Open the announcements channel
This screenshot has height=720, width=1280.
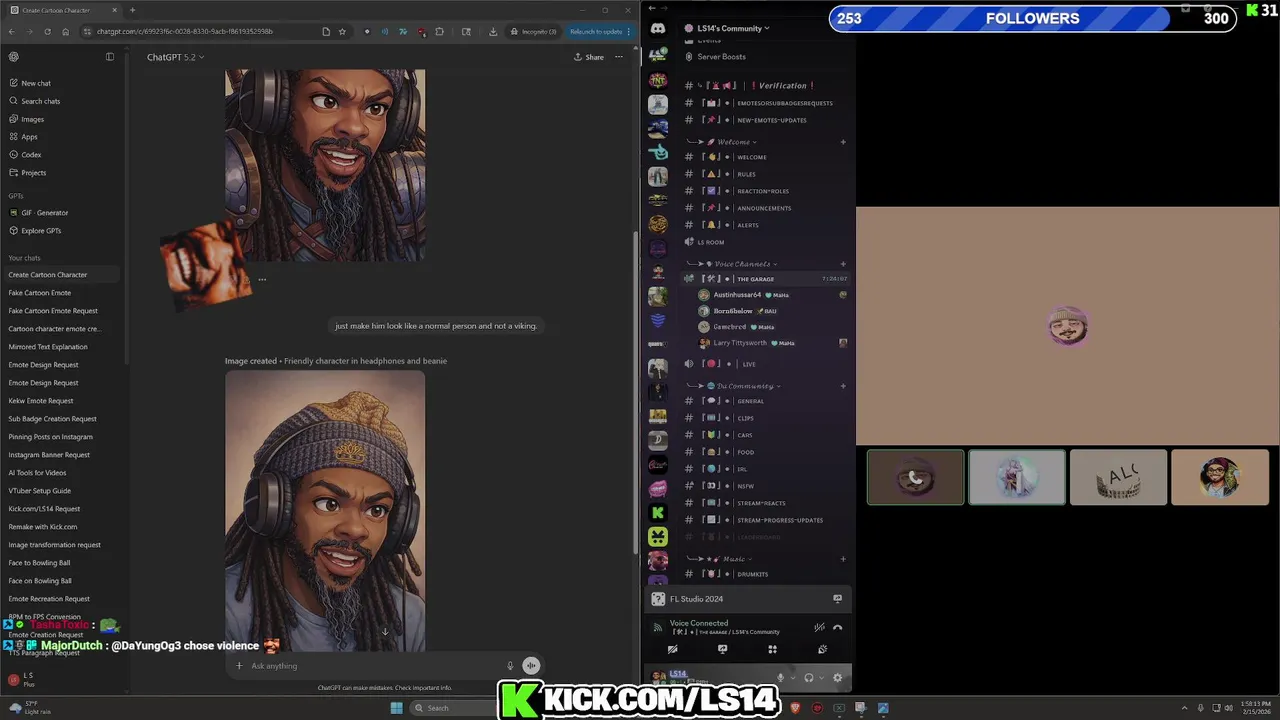click(x=765, y=208)
